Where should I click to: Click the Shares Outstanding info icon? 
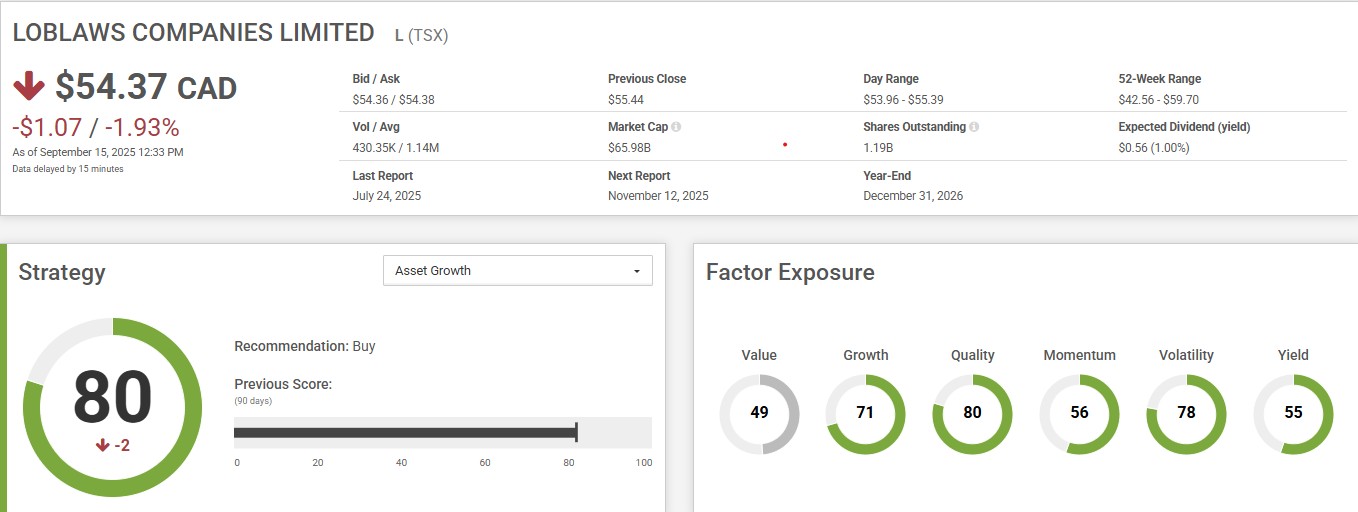click(x=974, y=128)
